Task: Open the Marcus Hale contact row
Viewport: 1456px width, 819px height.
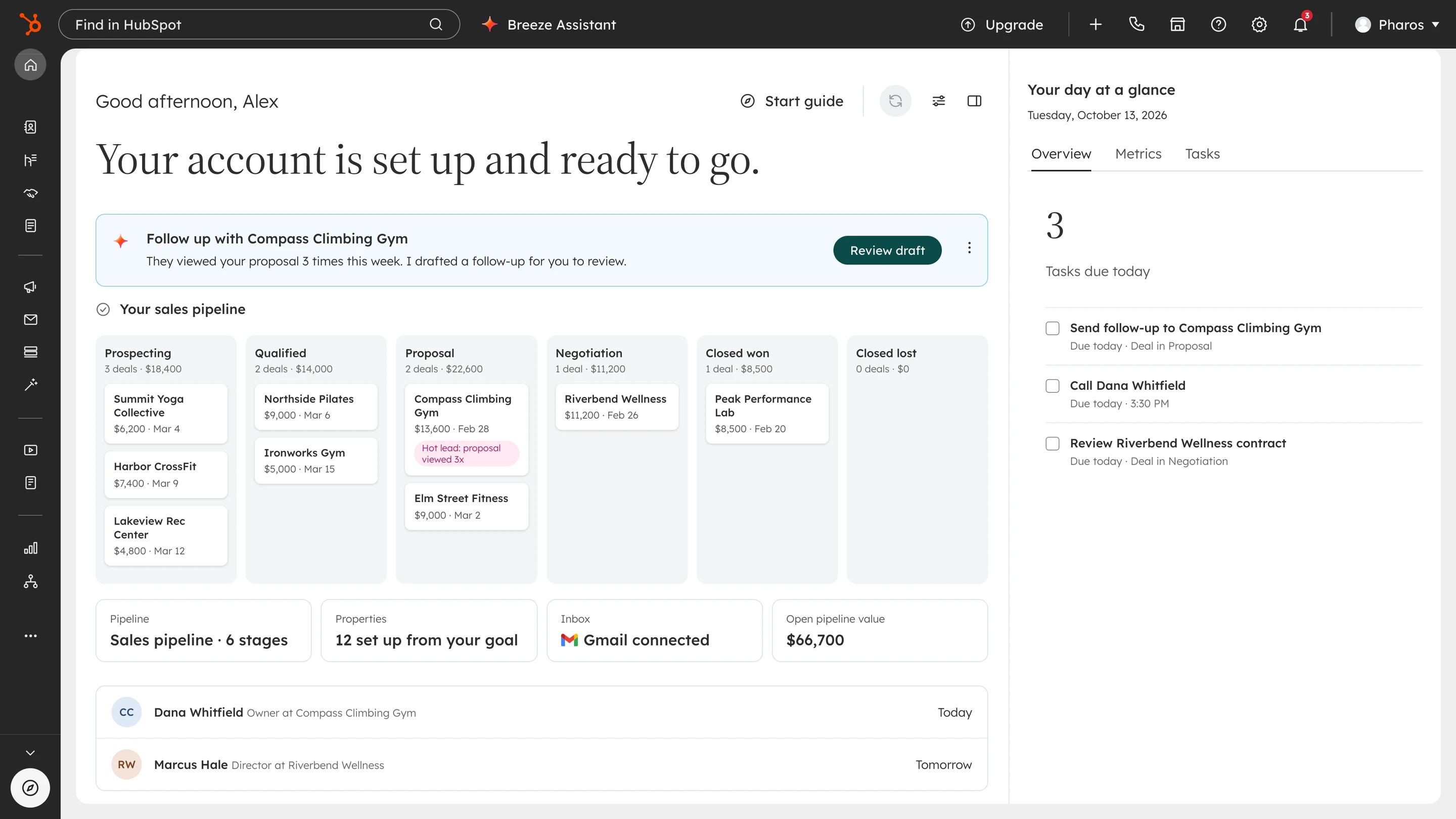Action: [x=541, y=765]
